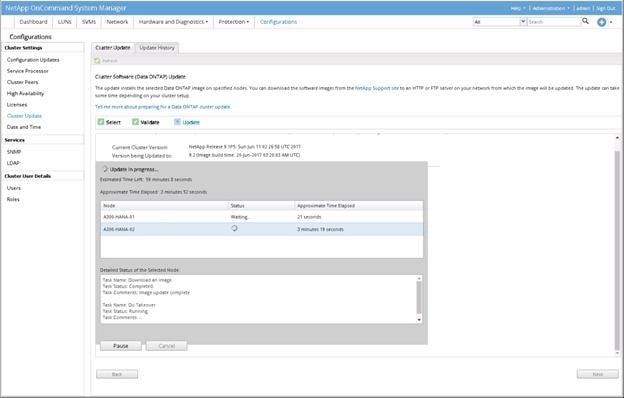624x398 pixels.
Task: Open Configuration Updates in the sidebar
Action: coord(33,60)
